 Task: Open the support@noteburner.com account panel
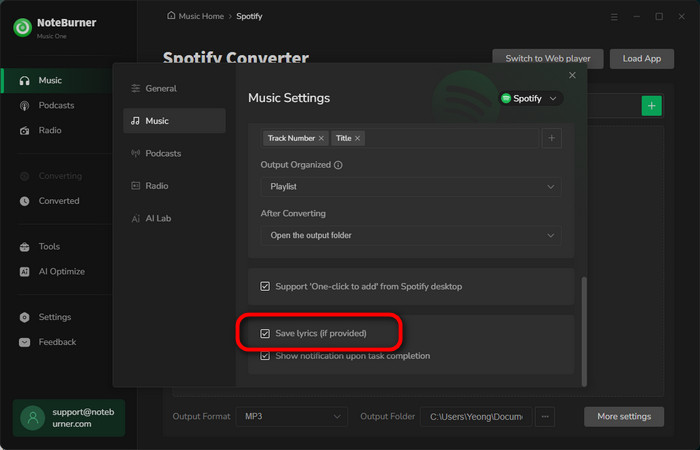coord(69,418)
